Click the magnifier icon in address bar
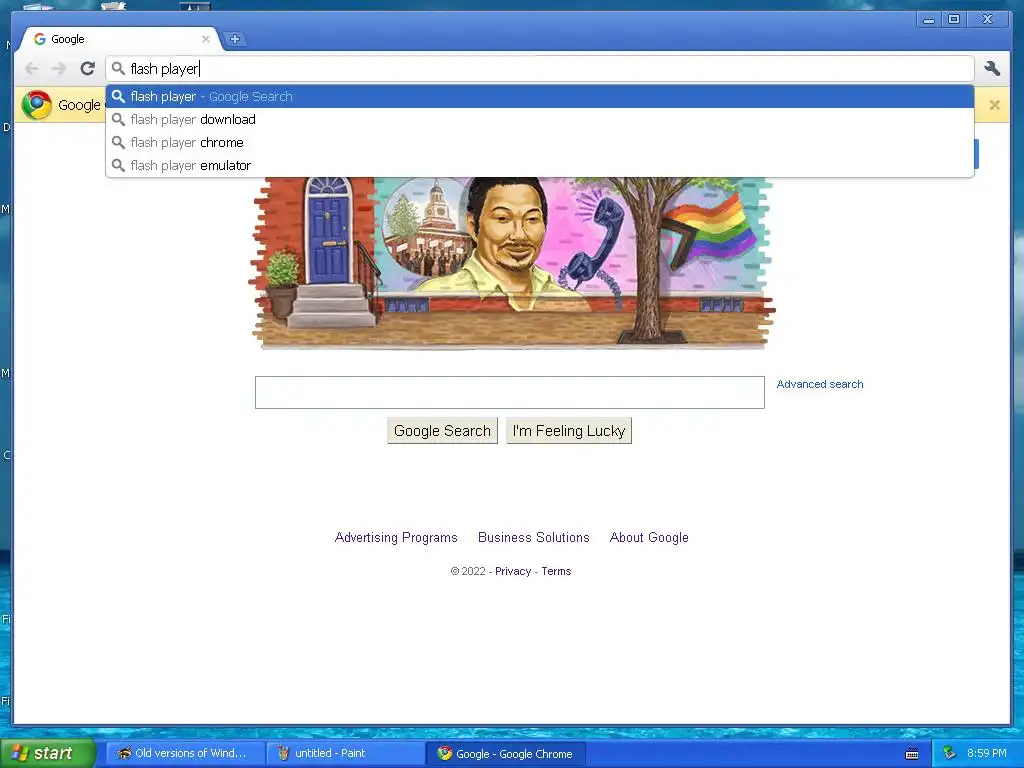 (118, 69)
